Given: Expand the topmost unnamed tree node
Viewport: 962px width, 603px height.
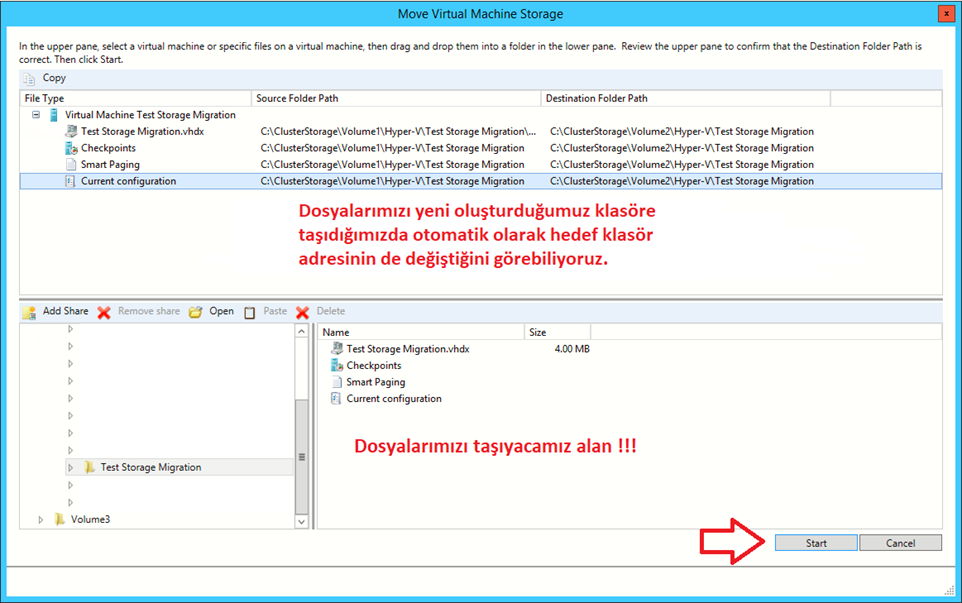Looking at the screenshot, I should pos(71,329).
